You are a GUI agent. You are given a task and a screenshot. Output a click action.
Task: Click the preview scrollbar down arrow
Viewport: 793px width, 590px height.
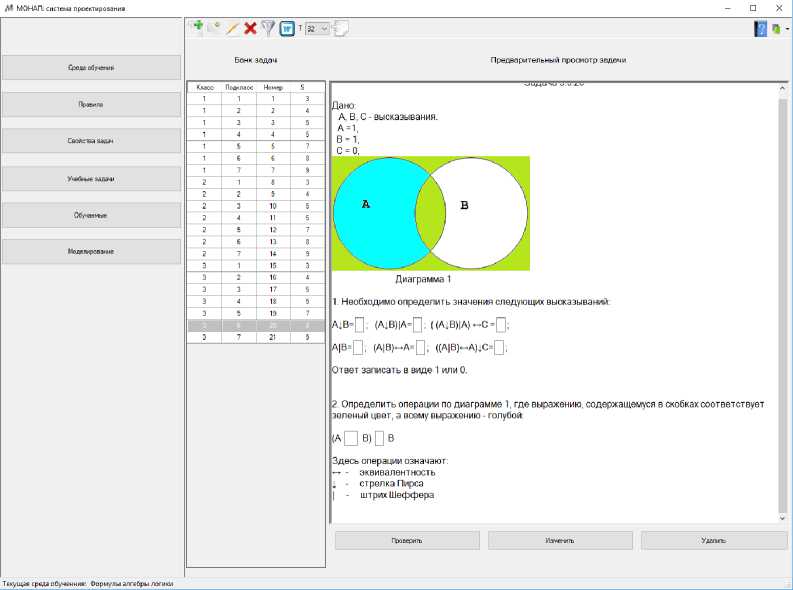(783, 518)
